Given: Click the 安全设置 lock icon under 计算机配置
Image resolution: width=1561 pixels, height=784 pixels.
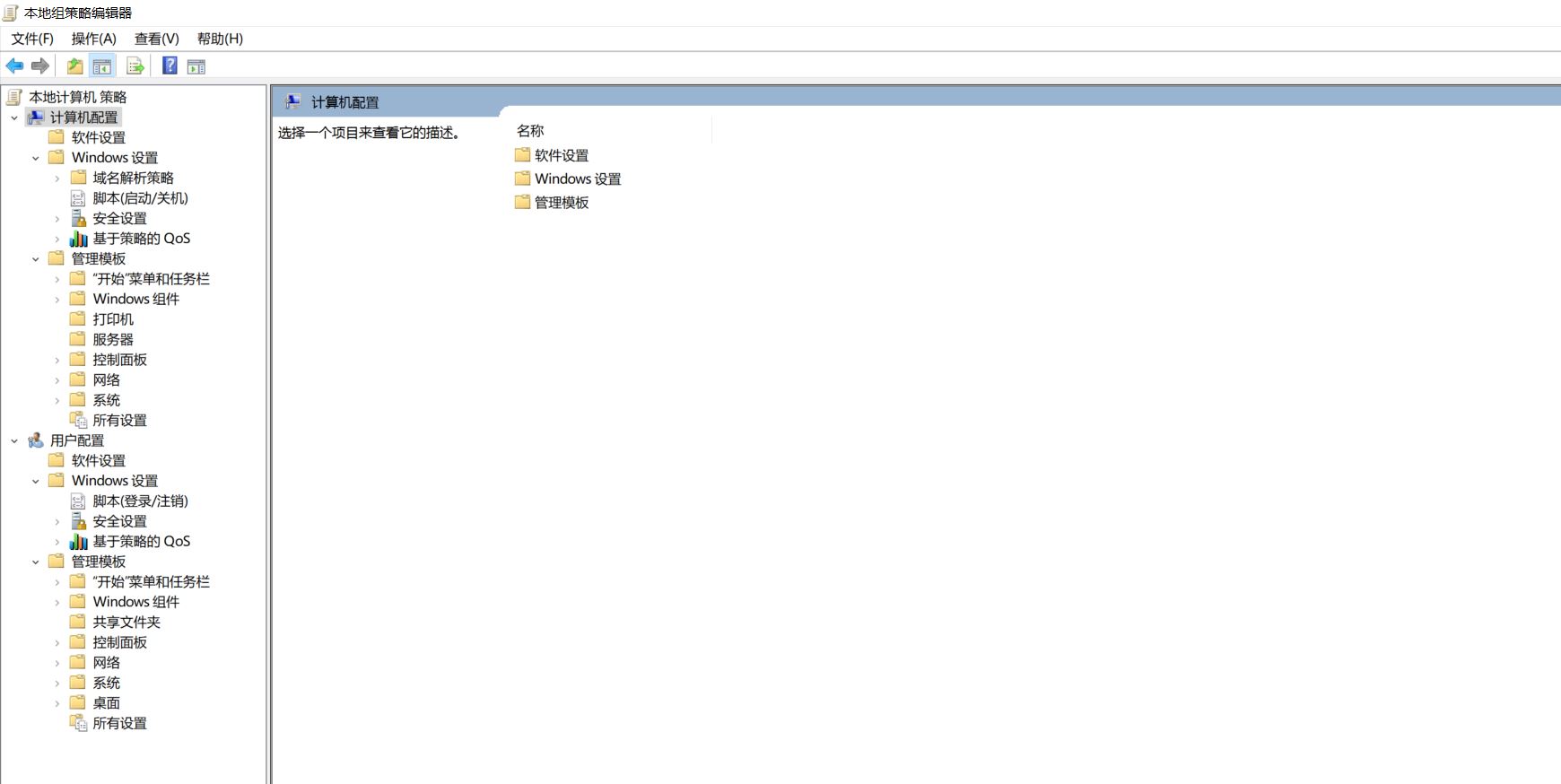Looking at the screenshot, I should 78,218.
